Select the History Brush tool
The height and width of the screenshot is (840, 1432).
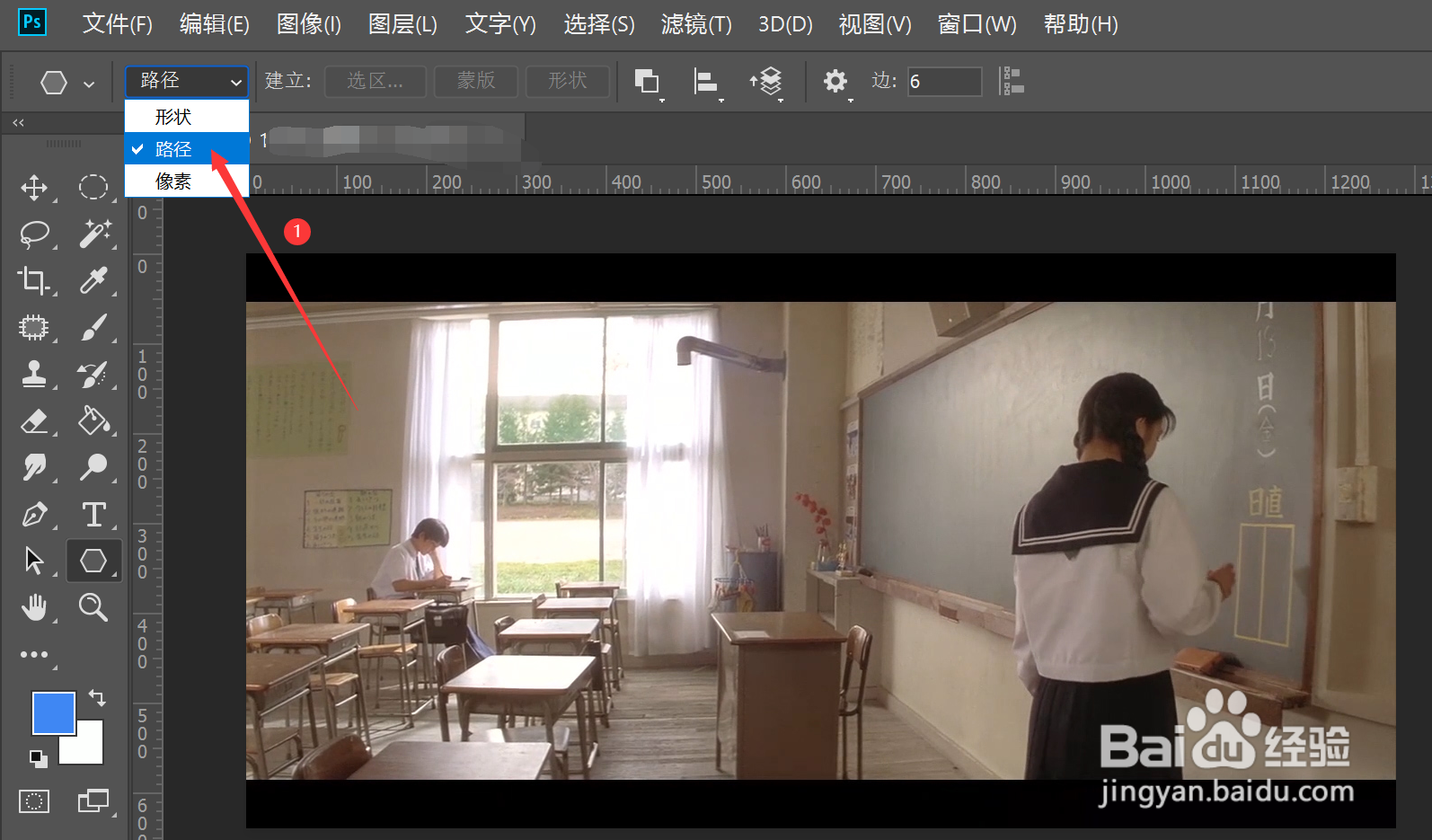pos(93,374)
